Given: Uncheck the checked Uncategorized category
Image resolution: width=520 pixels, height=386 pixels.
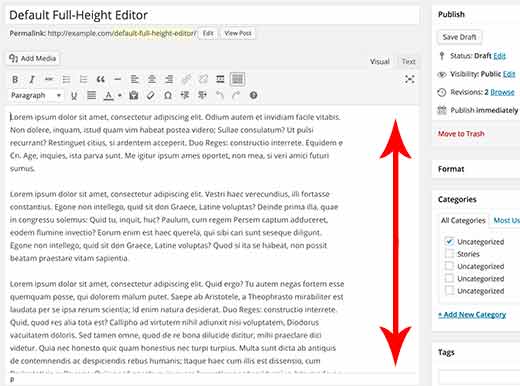Looking at the screenshot, I should point(449,241).
